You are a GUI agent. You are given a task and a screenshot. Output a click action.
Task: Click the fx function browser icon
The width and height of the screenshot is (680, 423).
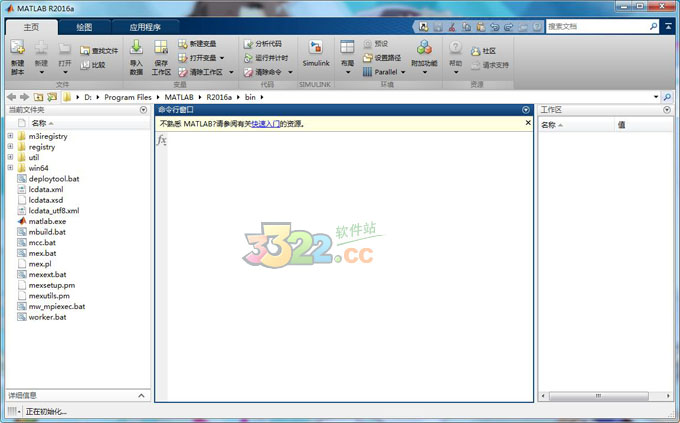pyautogui.click(x=161, y=140)
